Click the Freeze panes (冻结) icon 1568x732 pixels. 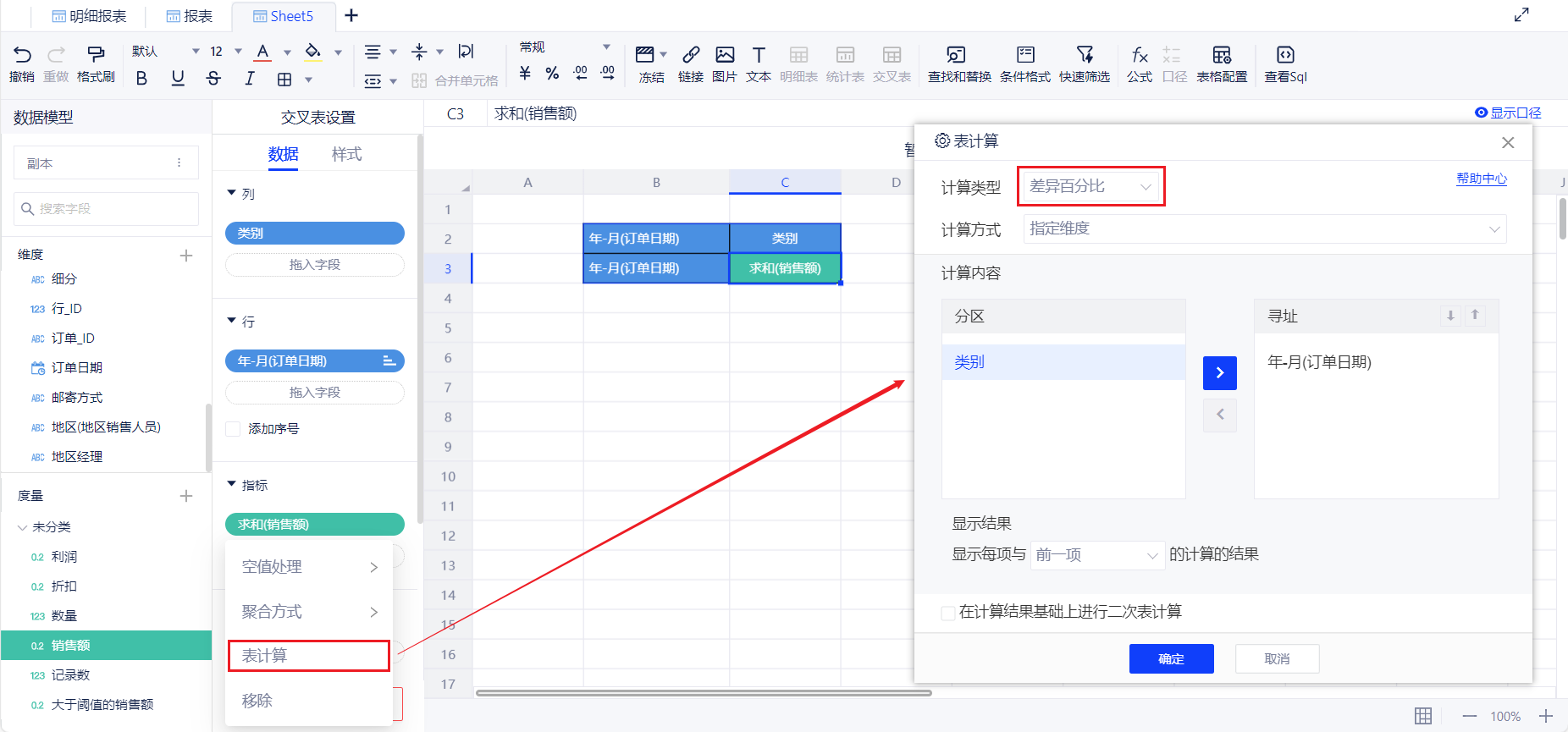645,56
